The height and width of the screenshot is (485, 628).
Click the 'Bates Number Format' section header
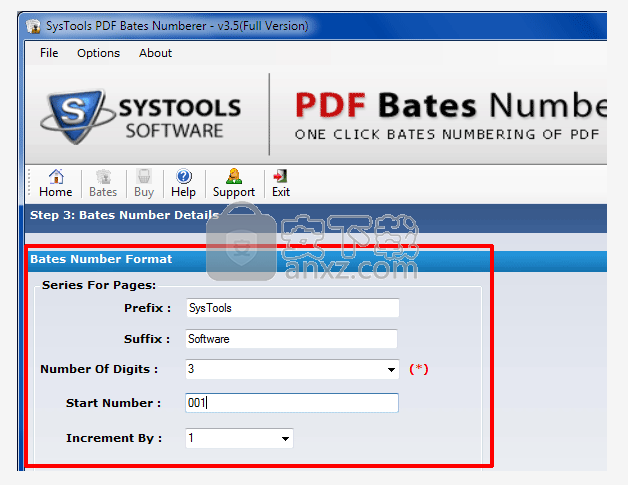click(101, 259)
